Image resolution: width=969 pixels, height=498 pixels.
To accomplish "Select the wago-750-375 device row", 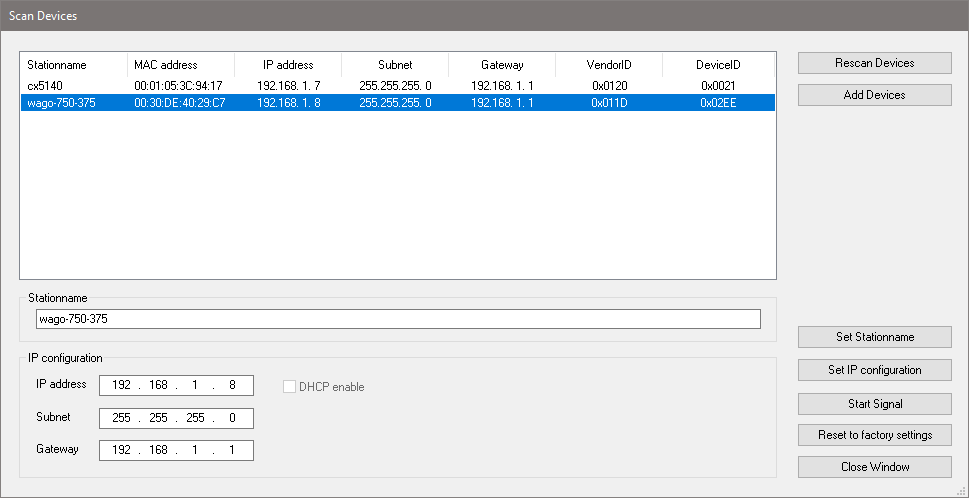I will [x=397, y=103].
